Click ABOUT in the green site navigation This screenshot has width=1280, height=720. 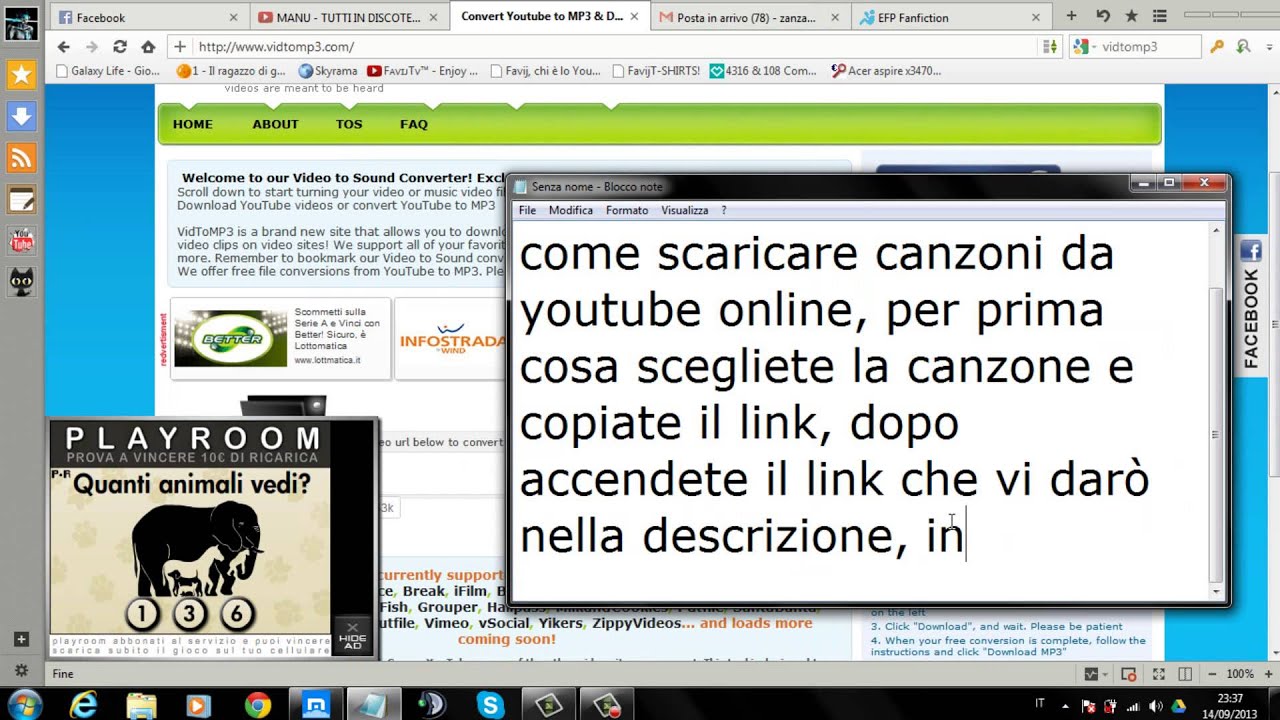275,124
